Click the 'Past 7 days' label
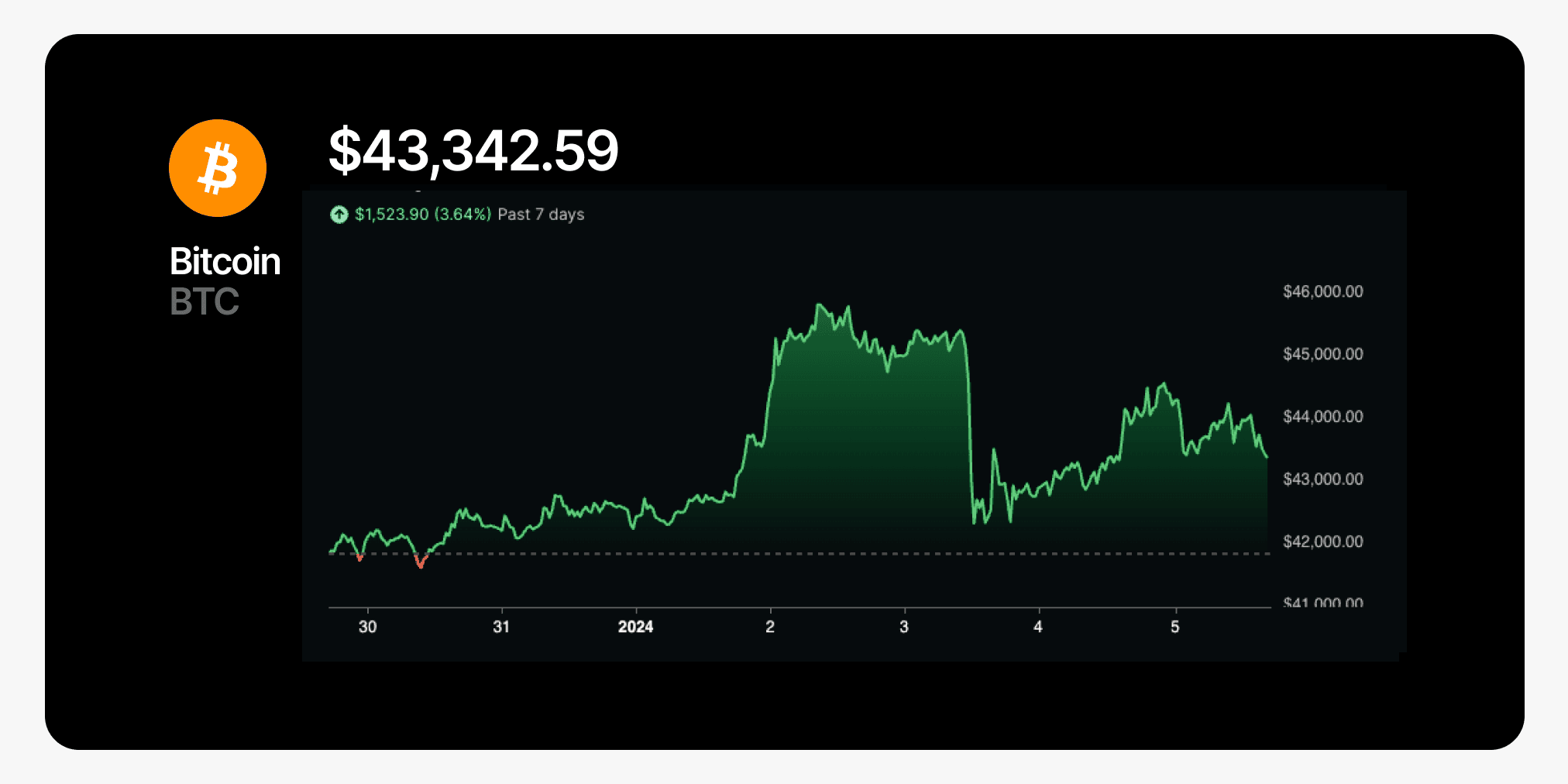Screen dimensions: 1568x784 541,215
